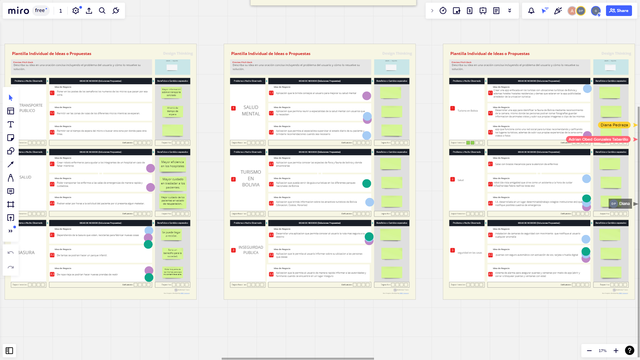Select the INSEGURIDAD PUBLICA cell
640x360 pixels.
(251, 250)
